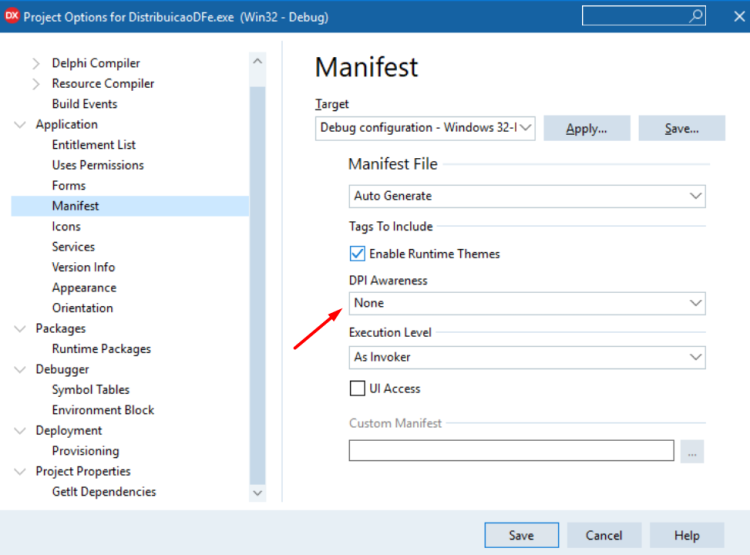Select Environment Block in the tree
This screenshot has width=750, height=555.
(x=103, y=410)
